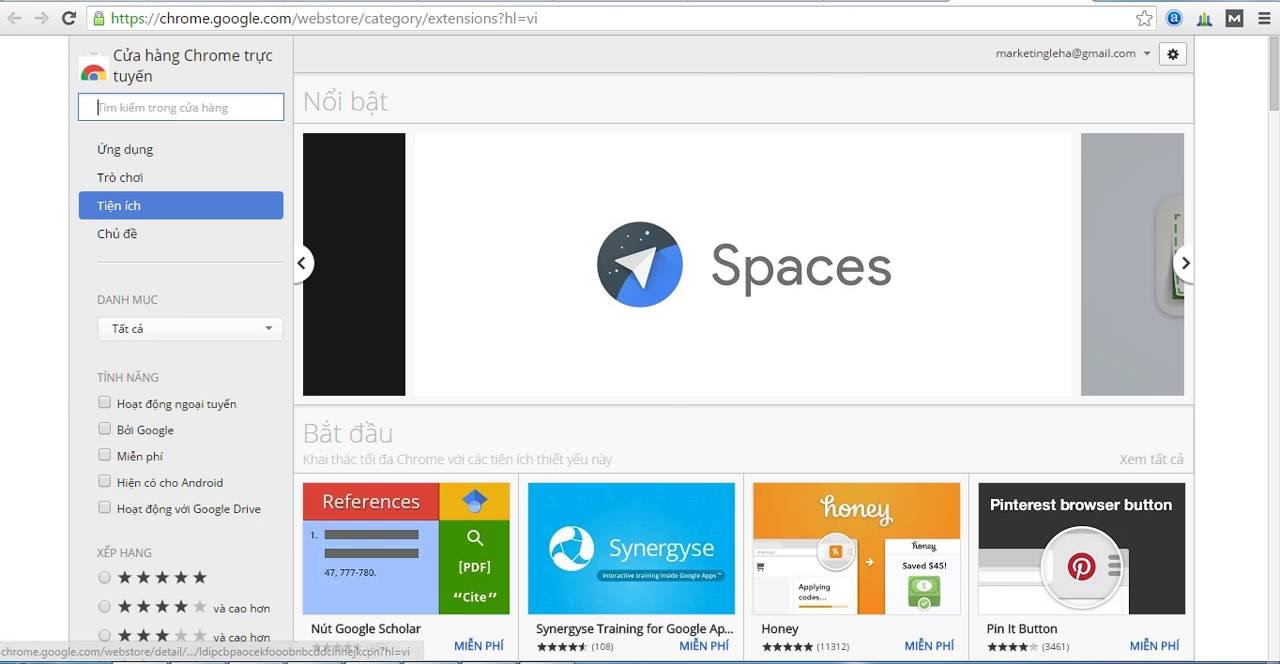The image size is (1280, 664).
Task: Open the Tất cả category dropdown
Action: tap(190, 329)
